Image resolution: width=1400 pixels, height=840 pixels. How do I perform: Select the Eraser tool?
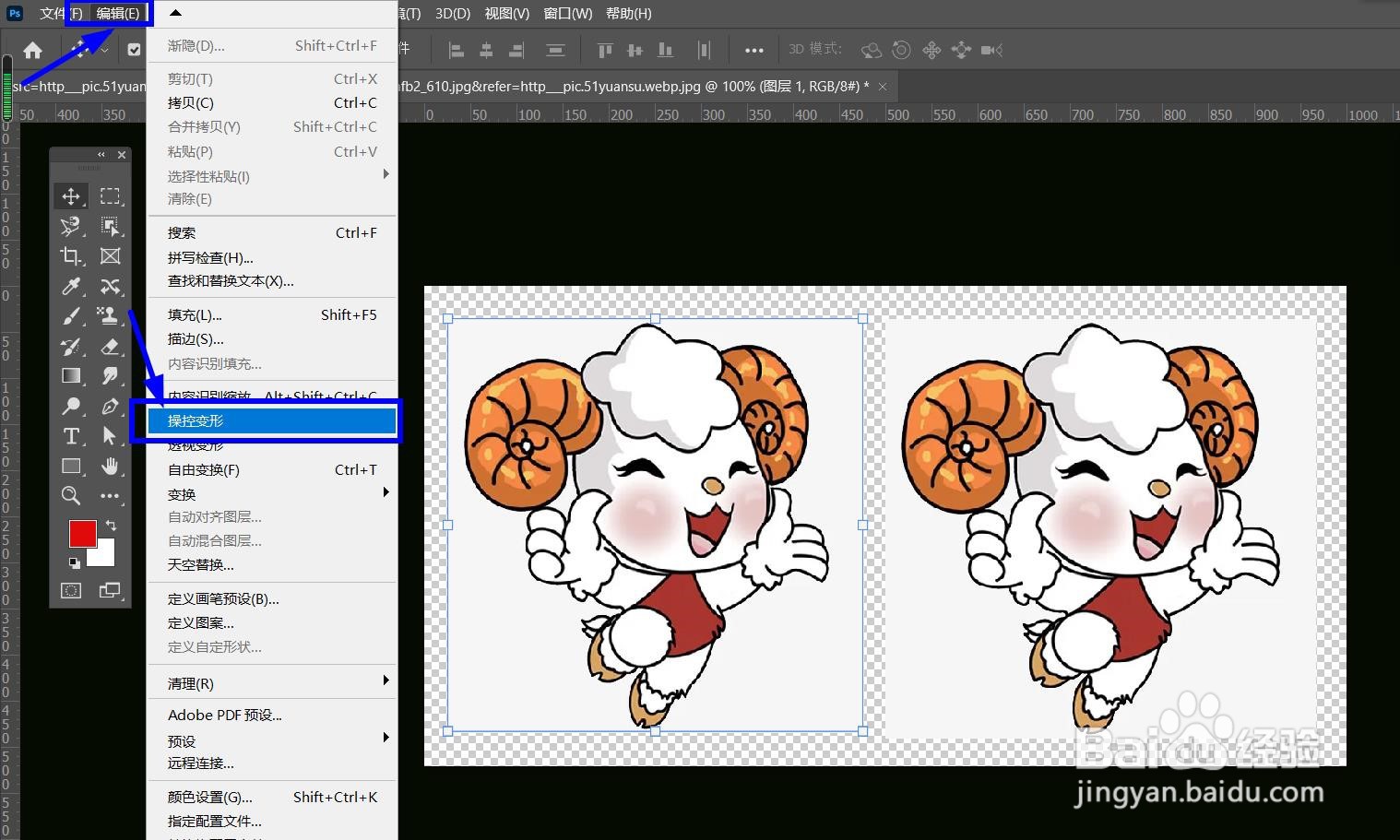pyautogui.click(x=111, y=347)
